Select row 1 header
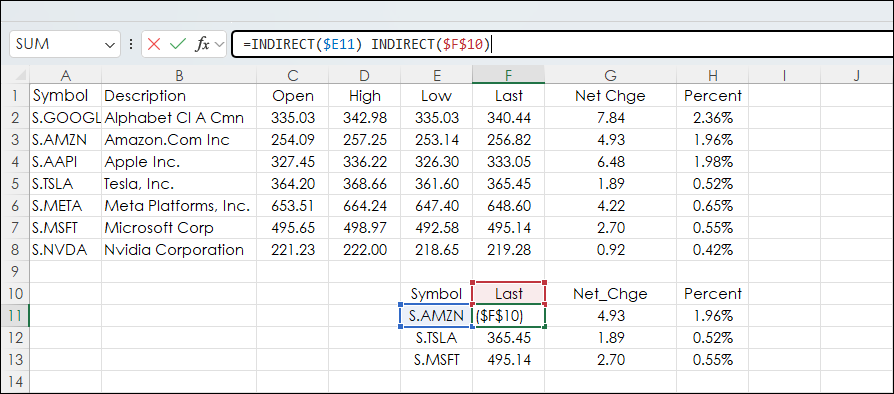Viewport: 894px width, 394px height. pos(15,95)
